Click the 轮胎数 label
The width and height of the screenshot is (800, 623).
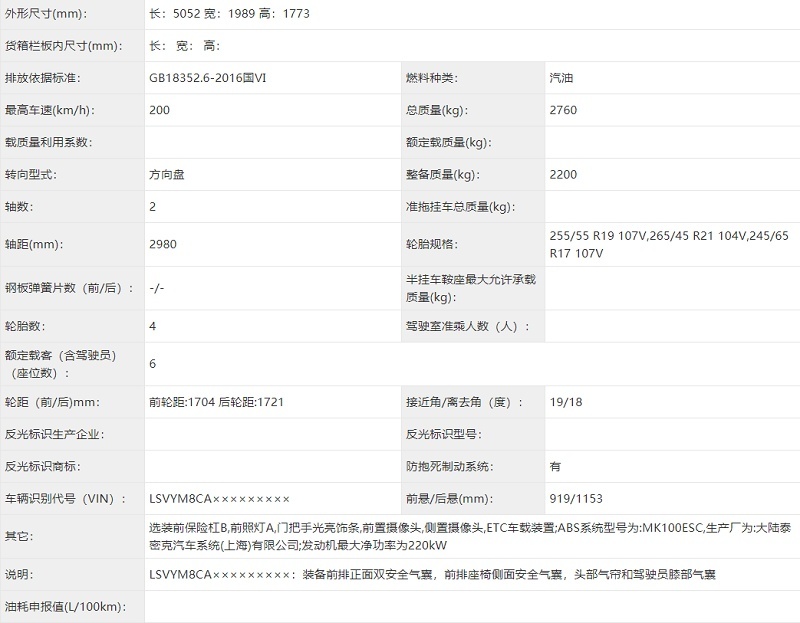(x=25, y=326)
